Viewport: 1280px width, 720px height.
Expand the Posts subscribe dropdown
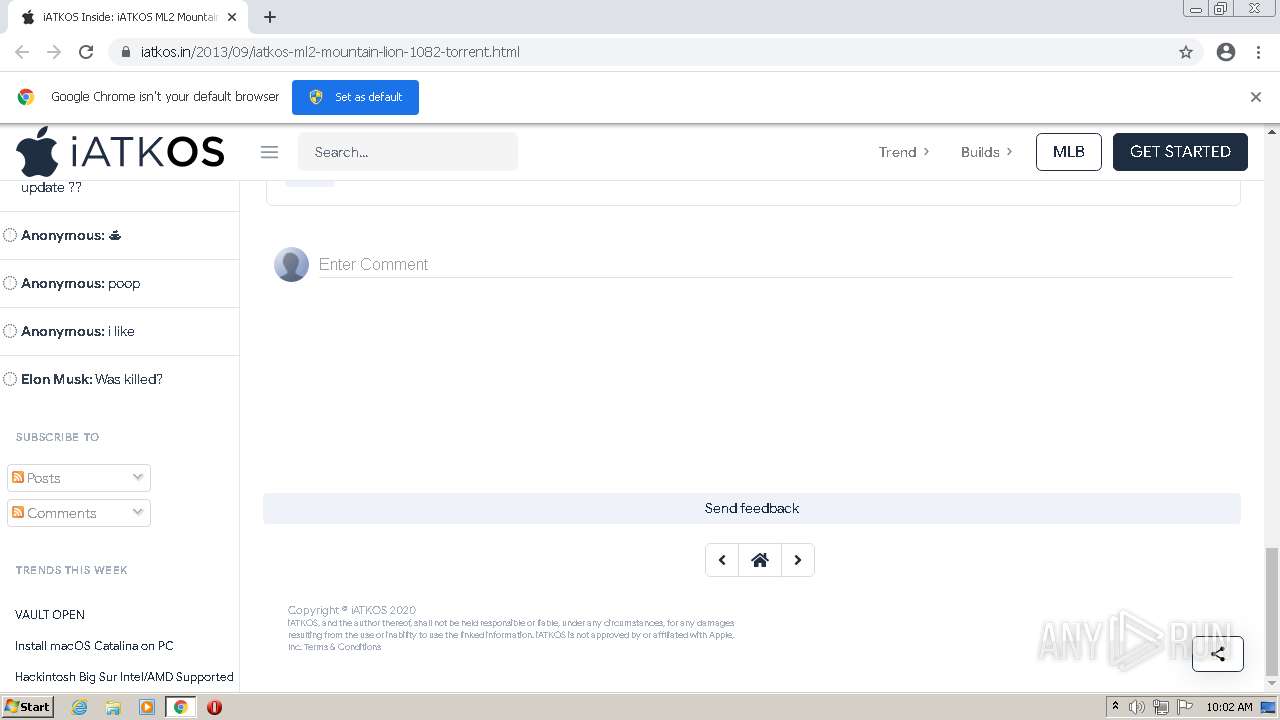pos(138,477)
